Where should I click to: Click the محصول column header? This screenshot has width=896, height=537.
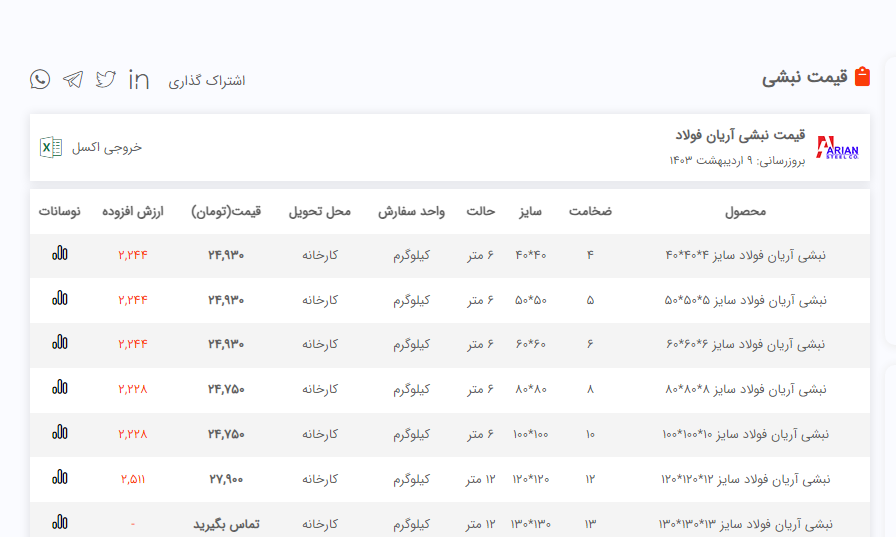(745, 211)
